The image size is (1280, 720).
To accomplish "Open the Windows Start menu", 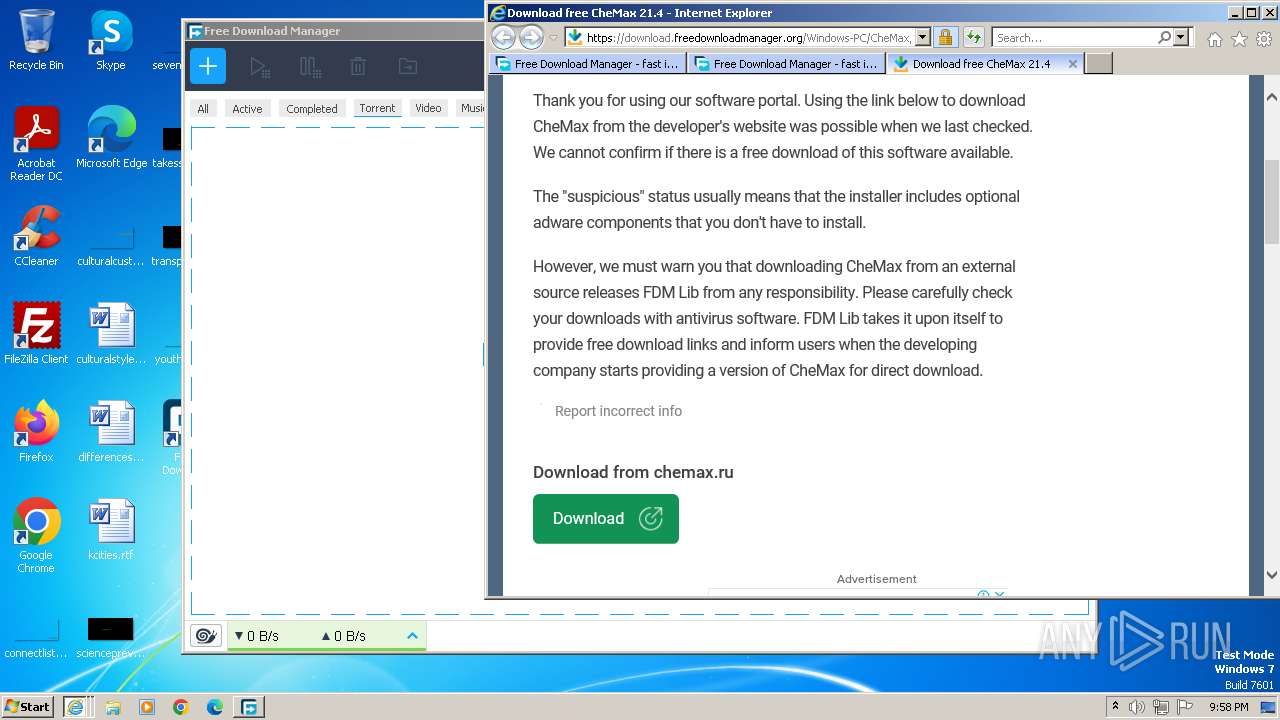I will [x=28, y=707].
